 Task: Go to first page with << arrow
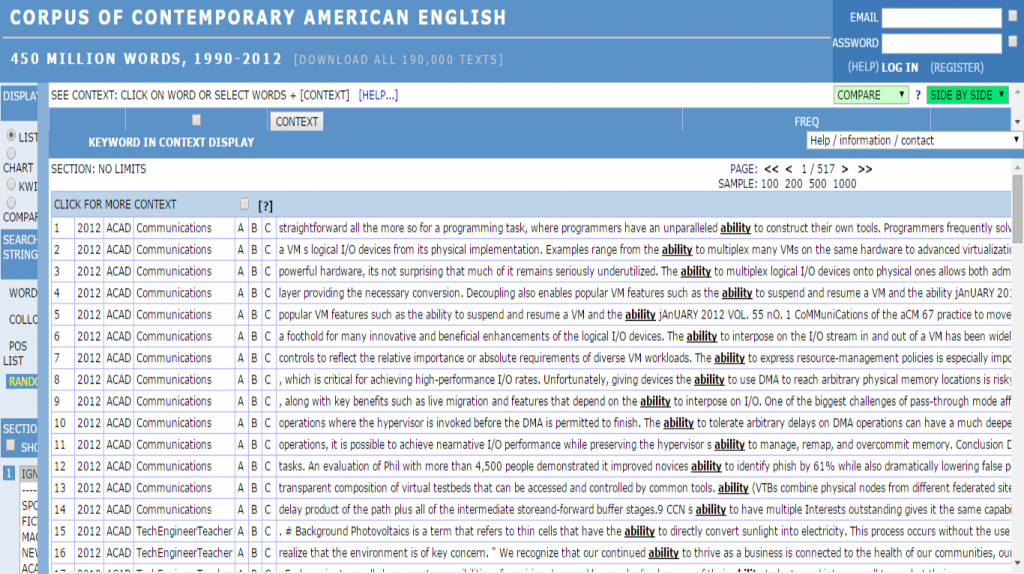[x=771, y=169]
